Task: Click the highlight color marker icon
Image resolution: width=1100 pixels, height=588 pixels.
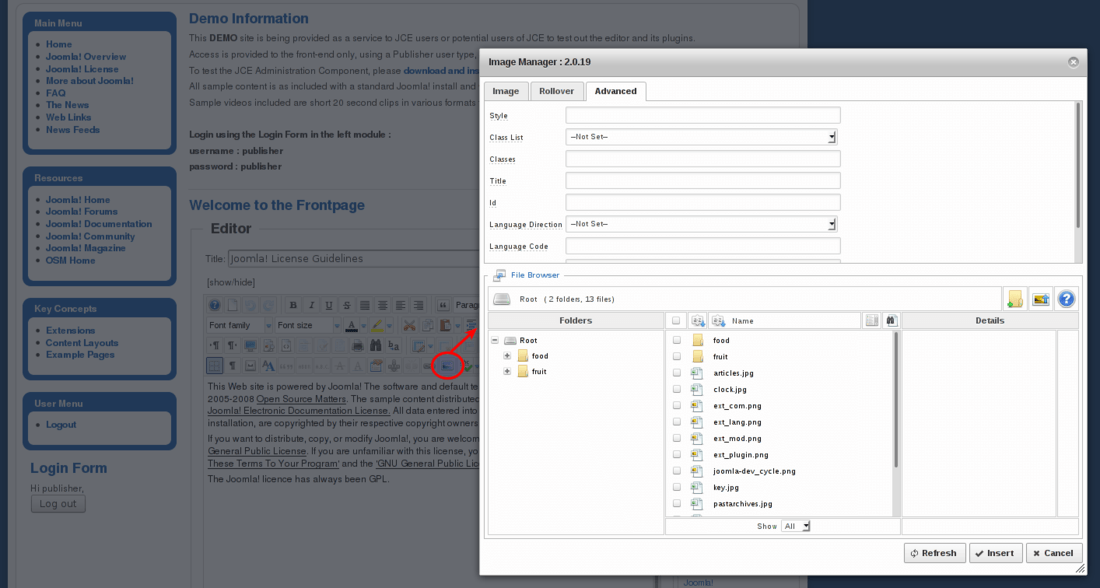Action: pyautogui.click(x=377, y=325)
